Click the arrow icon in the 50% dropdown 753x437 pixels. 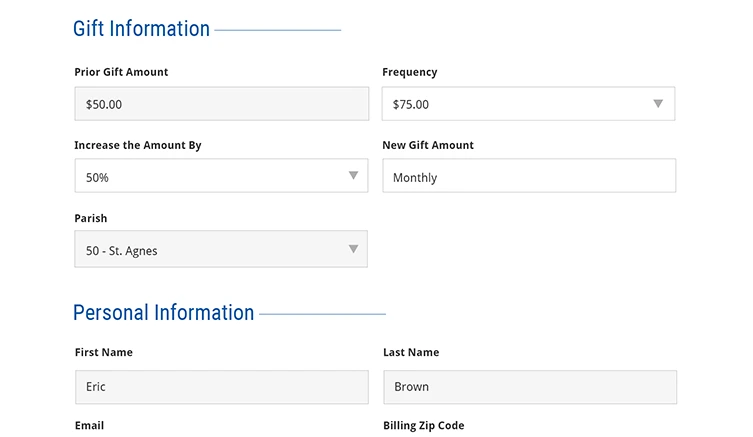tap(353, 176)
